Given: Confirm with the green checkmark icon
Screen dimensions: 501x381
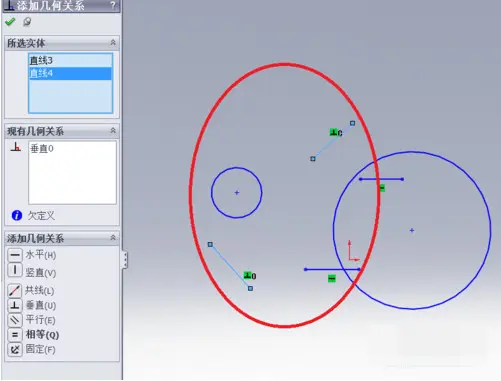Looking at the screenshot, I should tap(10, 22).
